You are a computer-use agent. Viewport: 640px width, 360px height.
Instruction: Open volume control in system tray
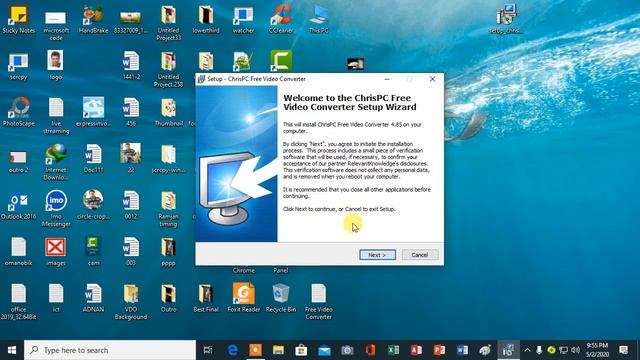576,350
